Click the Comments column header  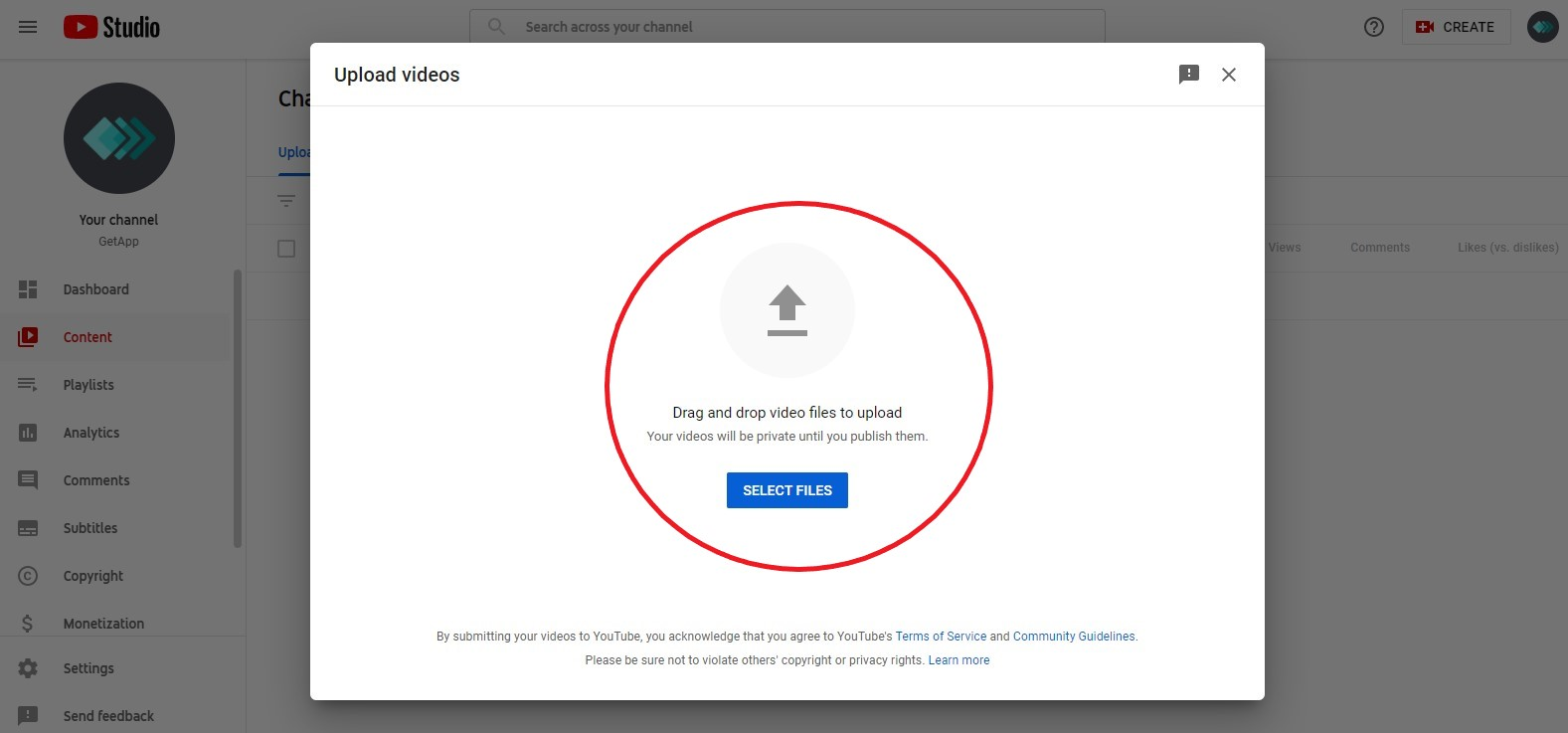click(x=1380, y=248)
